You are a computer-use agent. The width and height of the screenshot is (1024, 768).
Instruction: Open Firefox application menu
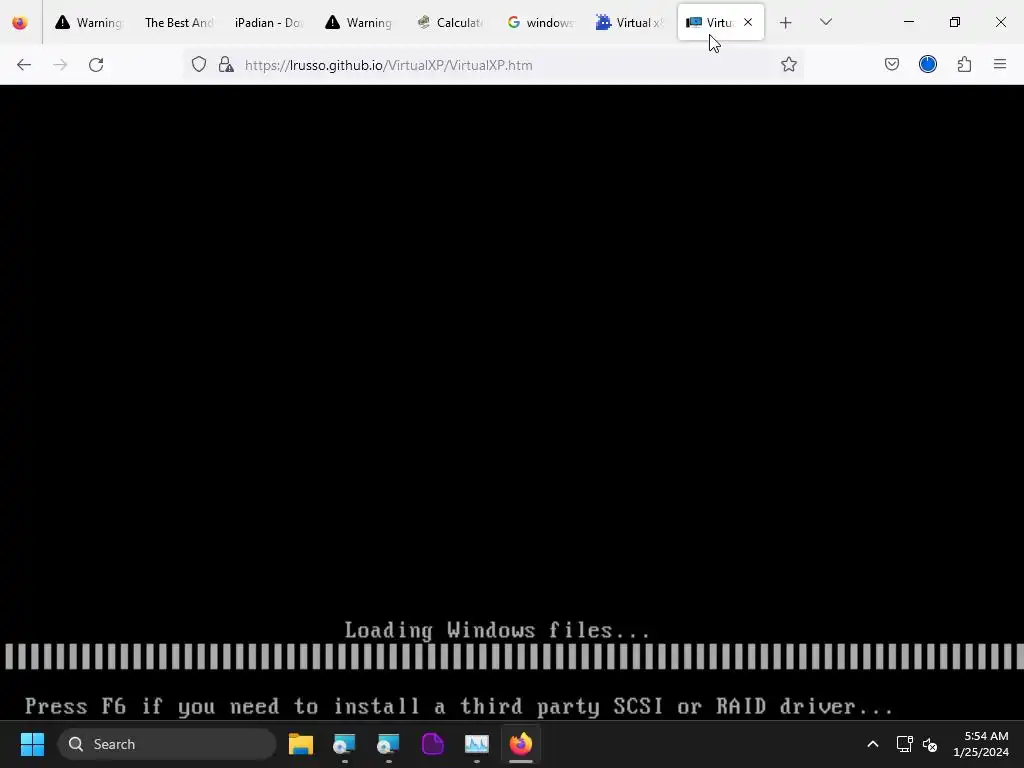tap(1000, 64)
